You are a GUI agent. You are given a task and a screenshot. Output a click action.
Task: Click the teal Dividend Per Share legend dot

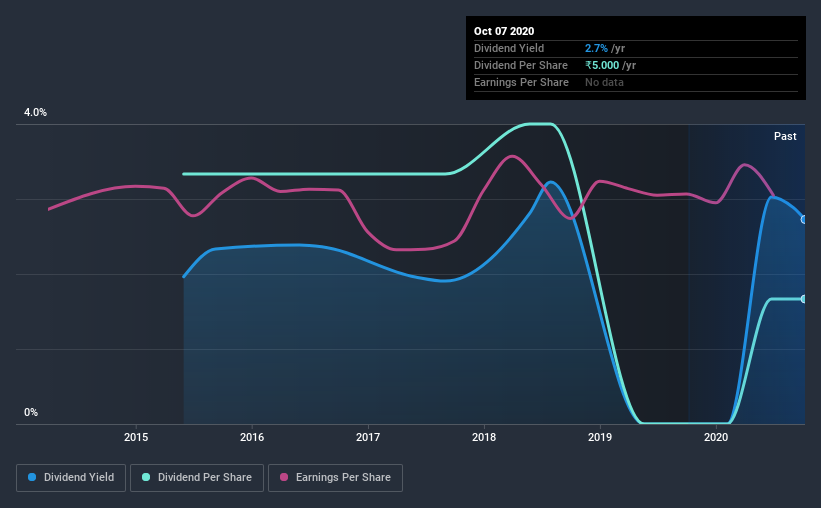[146, 477]
